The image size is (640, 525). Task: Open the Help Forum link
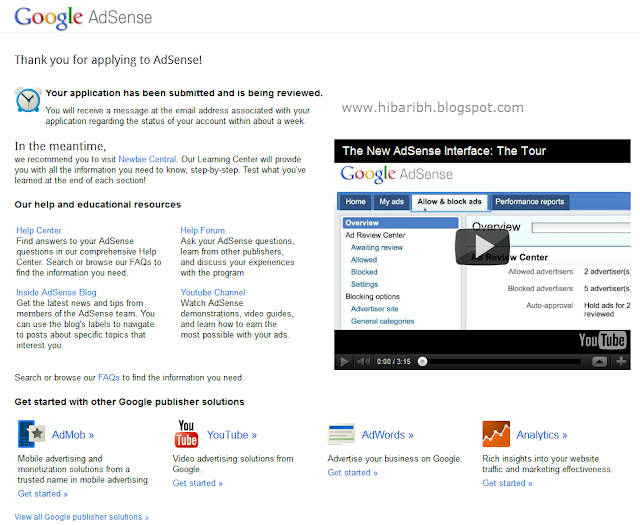(202, 230)
